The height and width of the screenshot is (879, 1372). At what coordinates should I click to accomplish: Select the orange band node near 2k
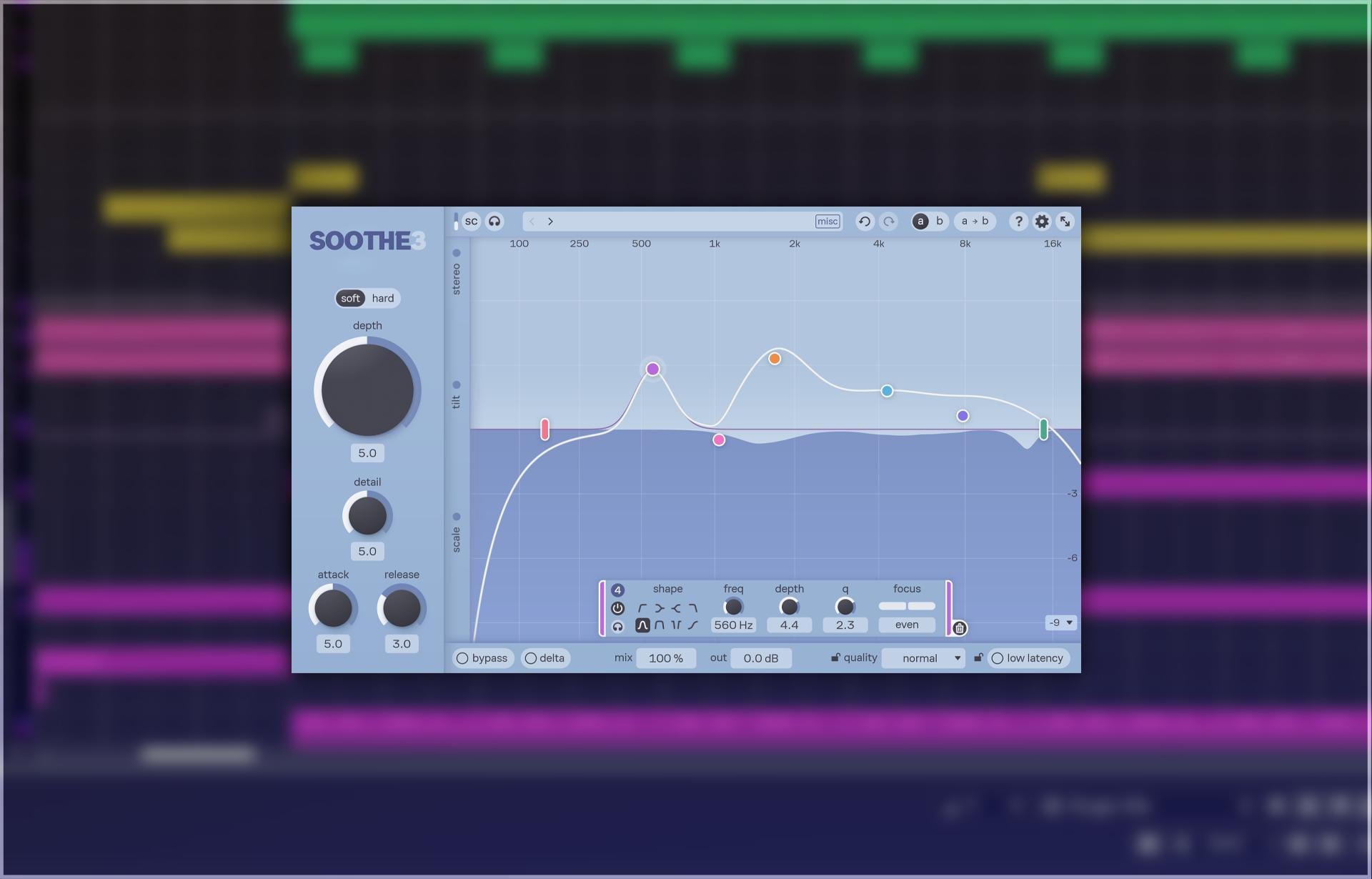tap(775, 359)
